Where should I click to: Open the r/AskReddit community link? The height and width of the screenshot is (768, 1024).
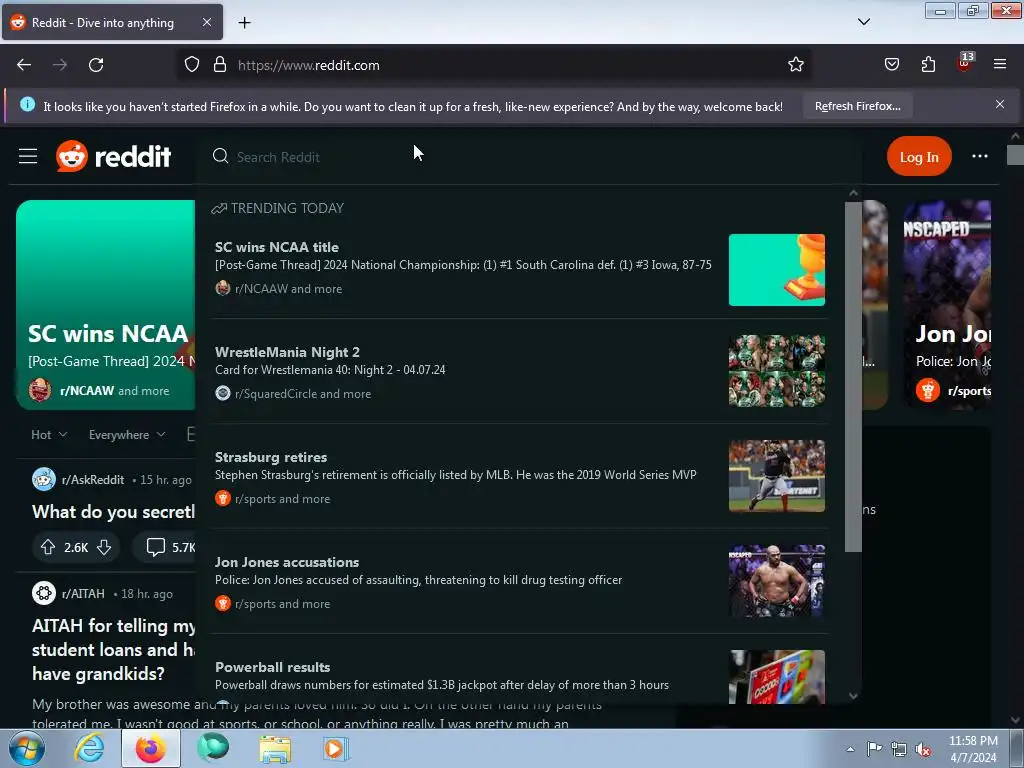tap(93, 480)
